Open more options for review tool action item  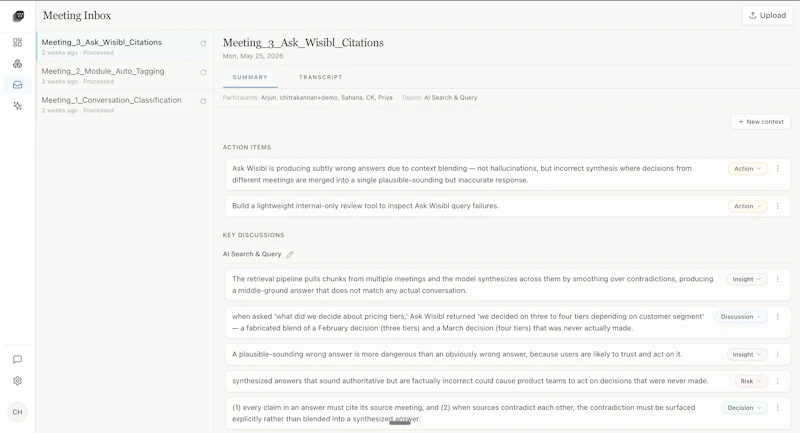(778, 206)
